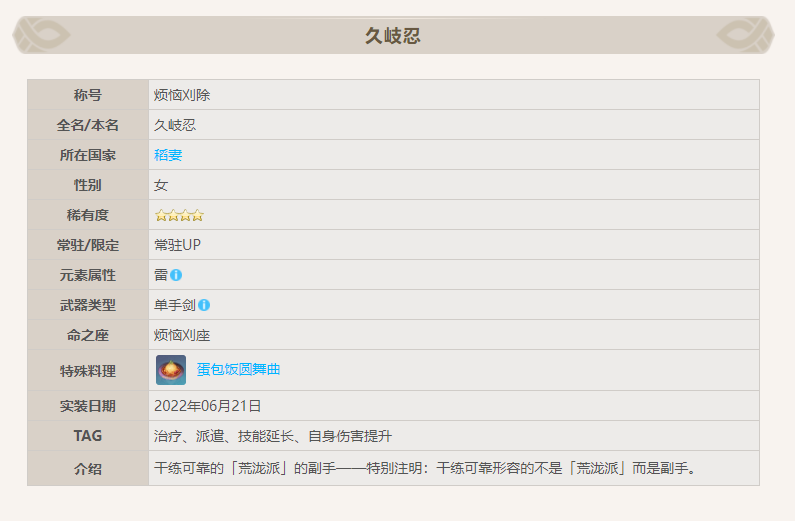This screenshot has width=795, height=521.
Task: Click the 命之座 row label
Action: pyautogui.click(x=88, y=335)
